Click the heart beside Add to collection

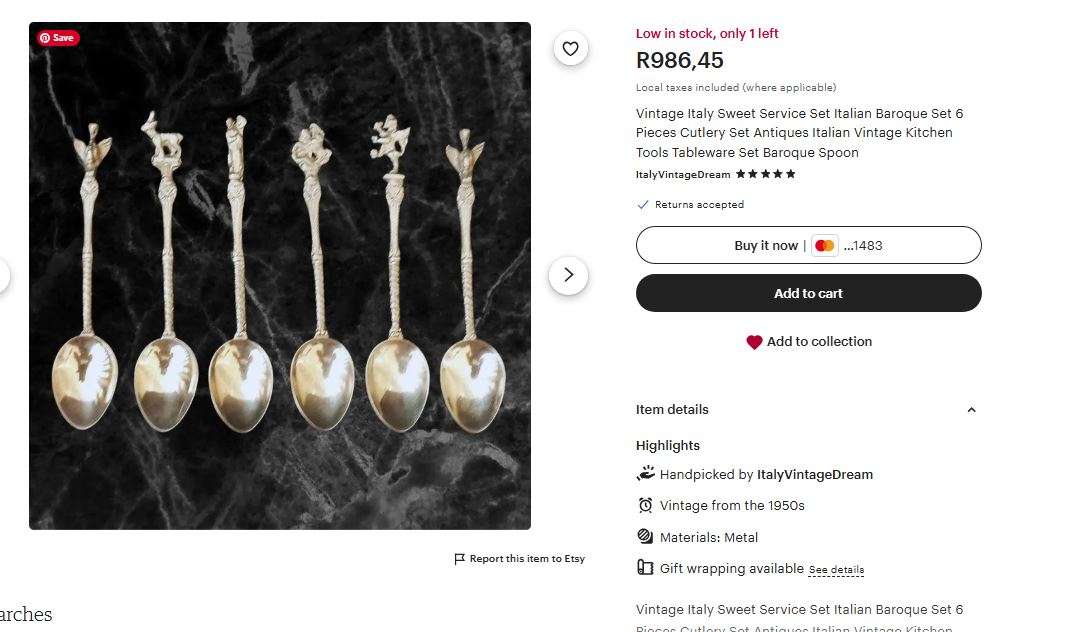point(754,341)
